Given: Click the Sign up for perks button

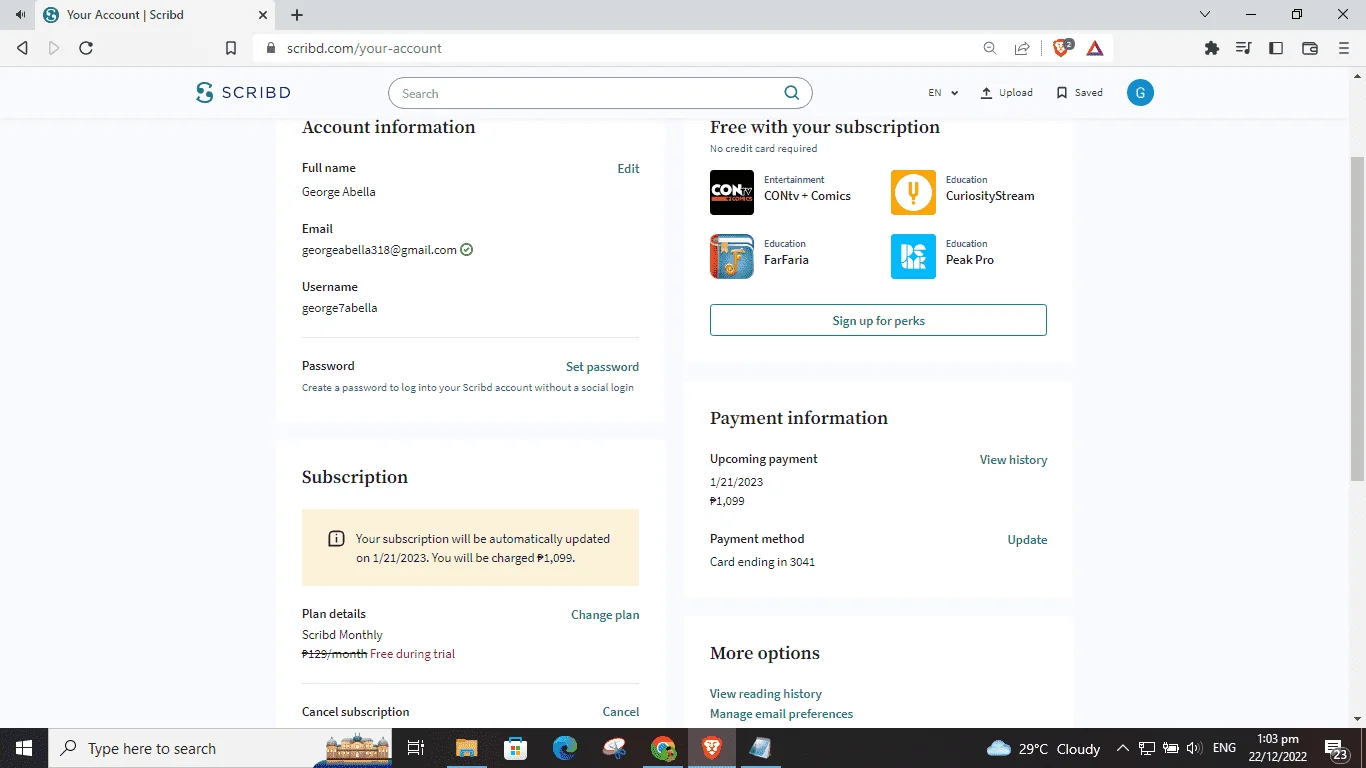Looking at the screenshot, I should (878, 320).
